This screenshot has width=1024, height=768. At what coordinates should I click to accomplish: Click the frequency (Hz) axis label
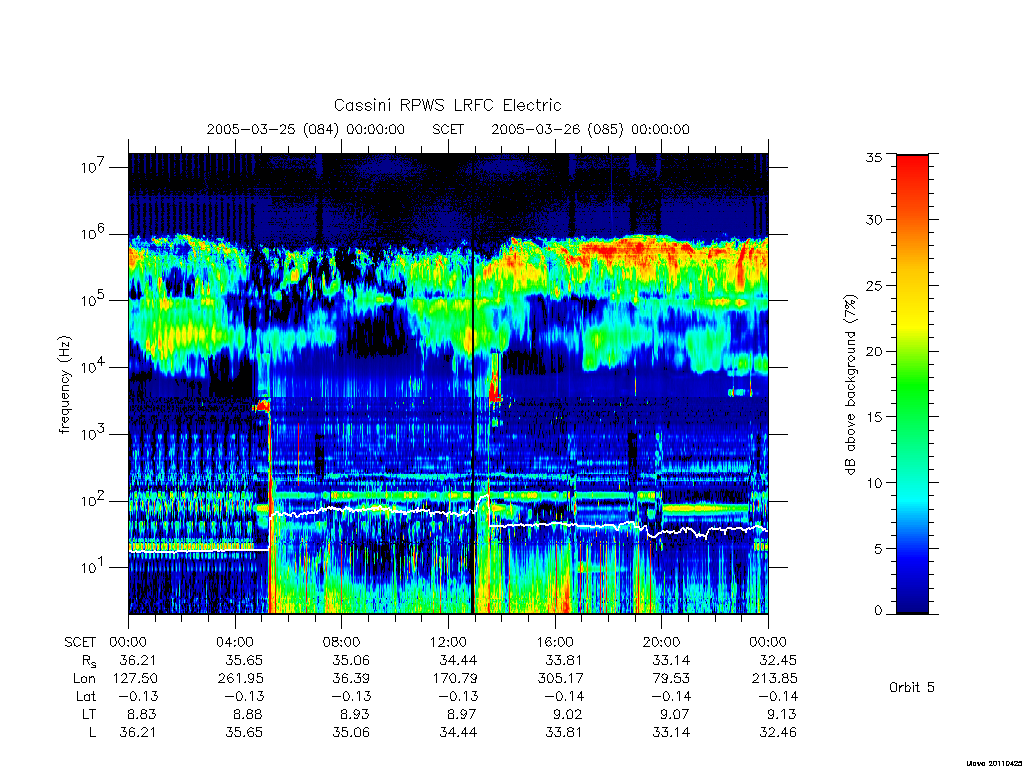point(64,385)
